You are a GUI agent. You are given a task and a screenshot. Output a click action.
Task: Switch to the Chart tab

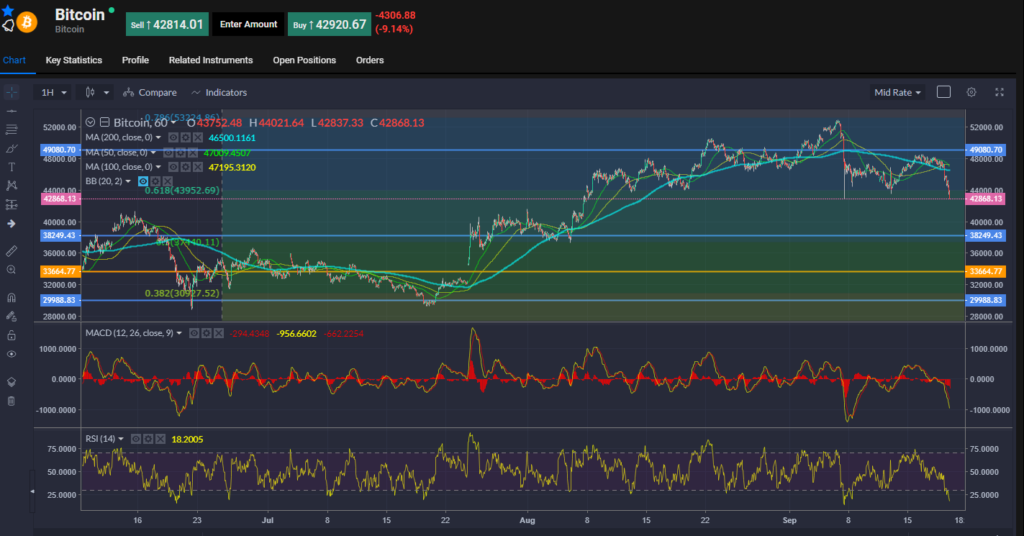click(x=14, y=60)
